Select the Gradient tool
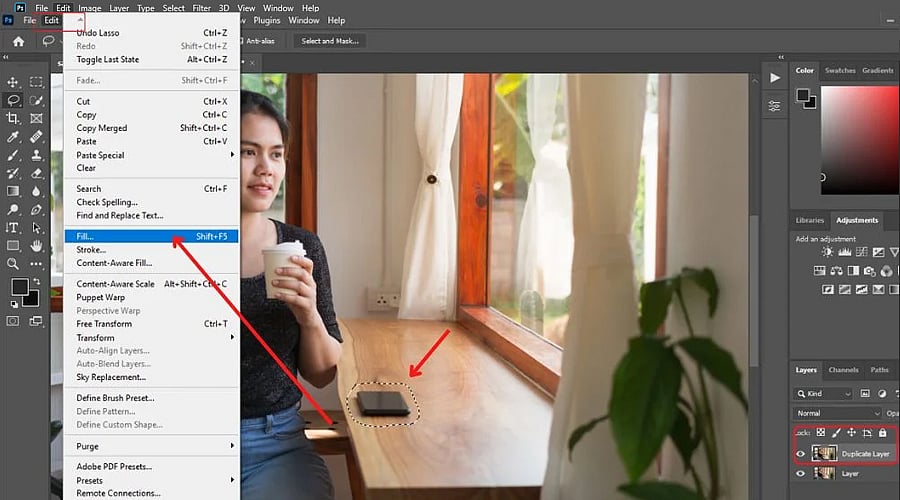 pos(13,191)
